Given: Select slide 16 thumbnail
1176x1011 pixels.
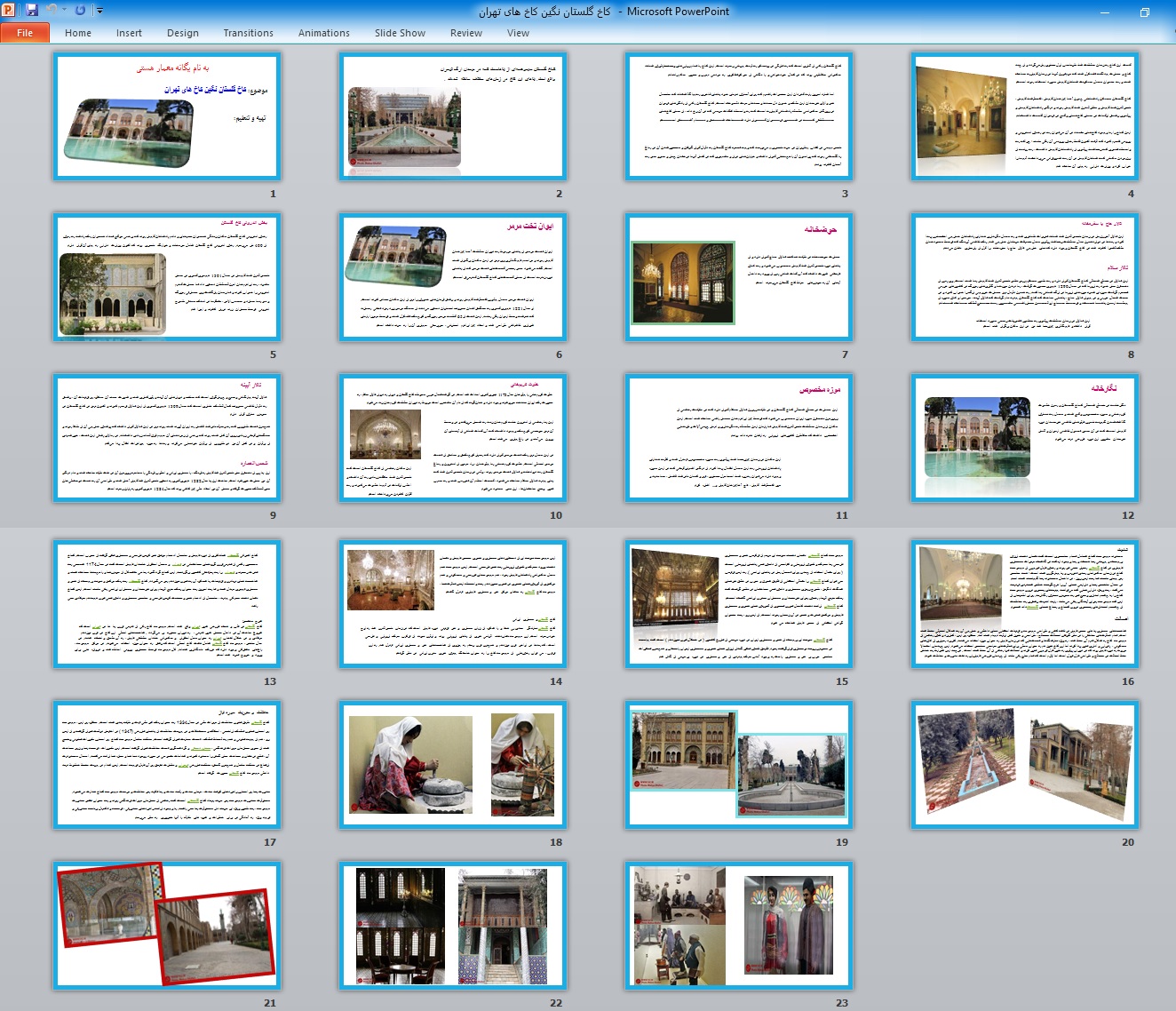Looking at the screenshot, I should click(x=1025, y=604).
